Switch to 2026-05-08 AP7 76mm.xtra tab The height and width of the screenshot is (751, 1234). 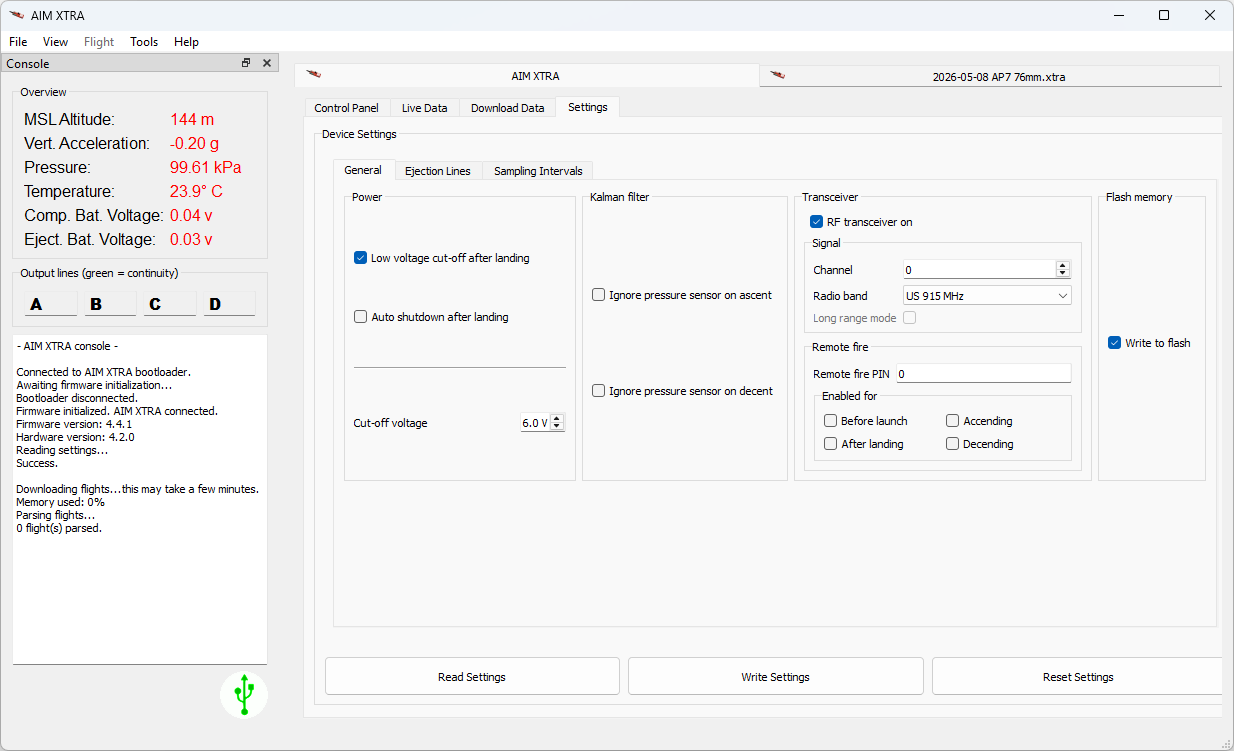pos(990,76)
